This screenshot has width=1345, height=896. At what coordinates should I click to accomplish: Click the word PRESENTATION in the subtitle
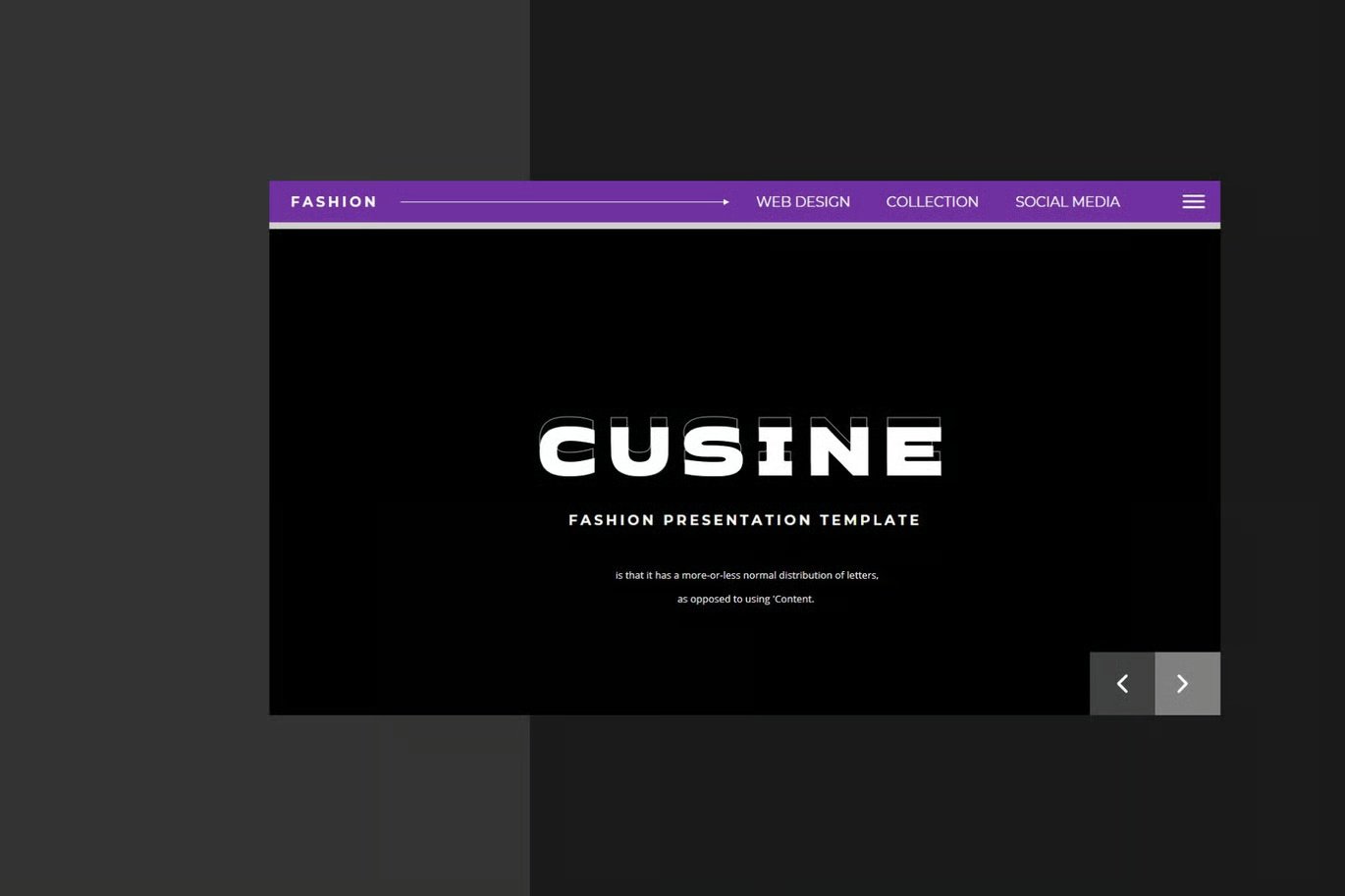coord(737,520)
